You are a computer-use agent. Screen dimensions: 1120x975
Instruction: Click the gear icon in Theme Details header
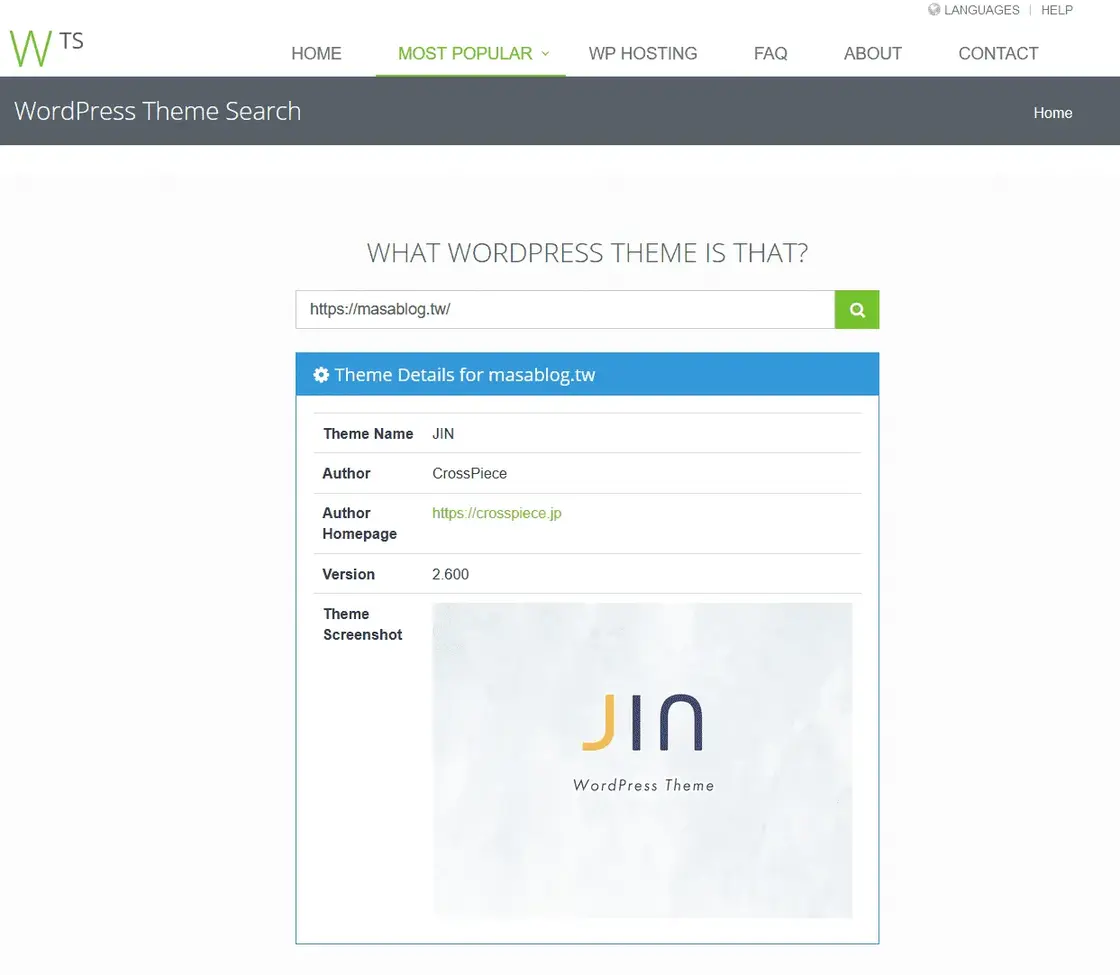(321, 374)
